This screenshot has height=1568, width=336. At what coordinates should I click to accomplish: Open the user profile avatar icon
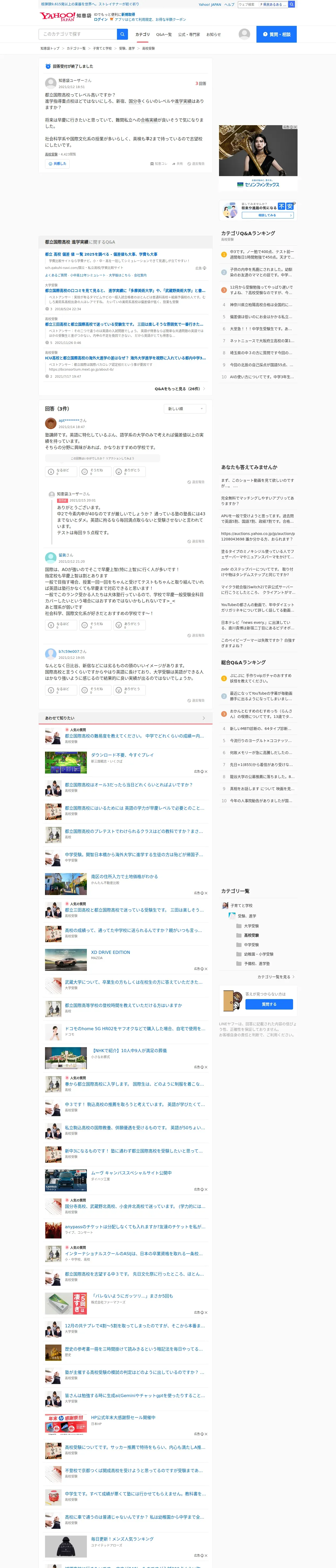point(244,34)
